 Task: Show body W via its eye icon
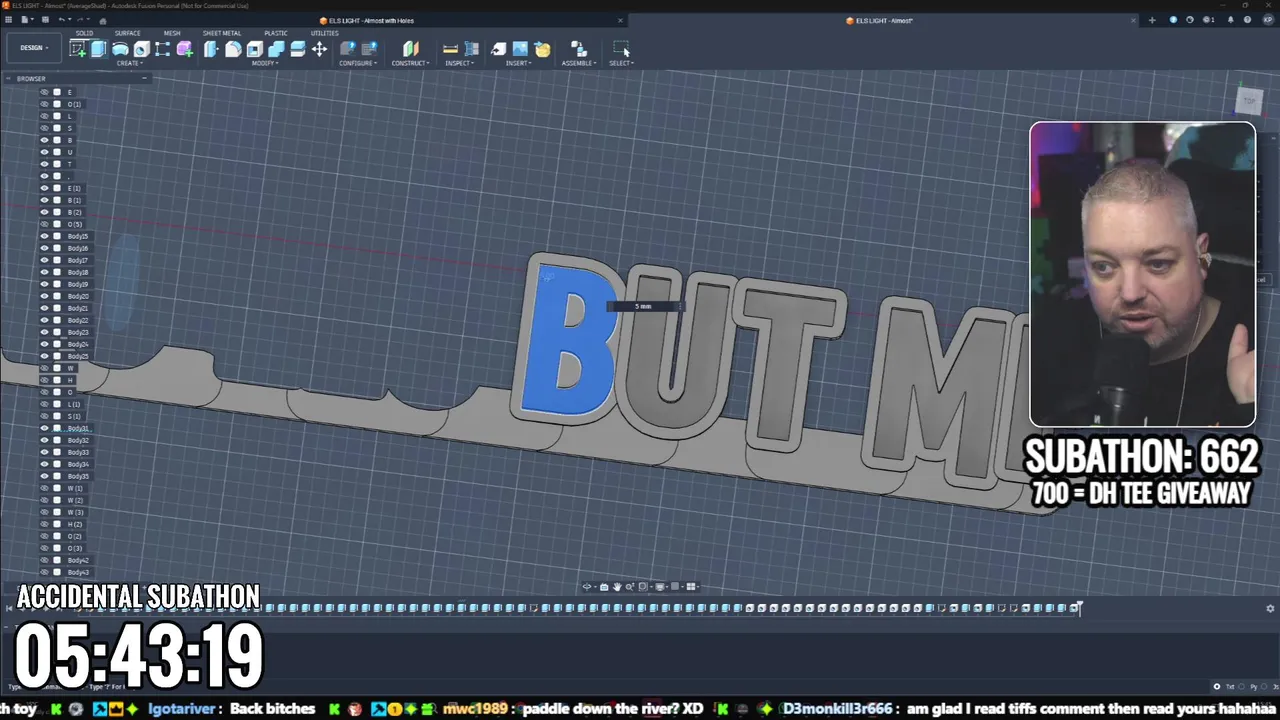coord(44,368)
